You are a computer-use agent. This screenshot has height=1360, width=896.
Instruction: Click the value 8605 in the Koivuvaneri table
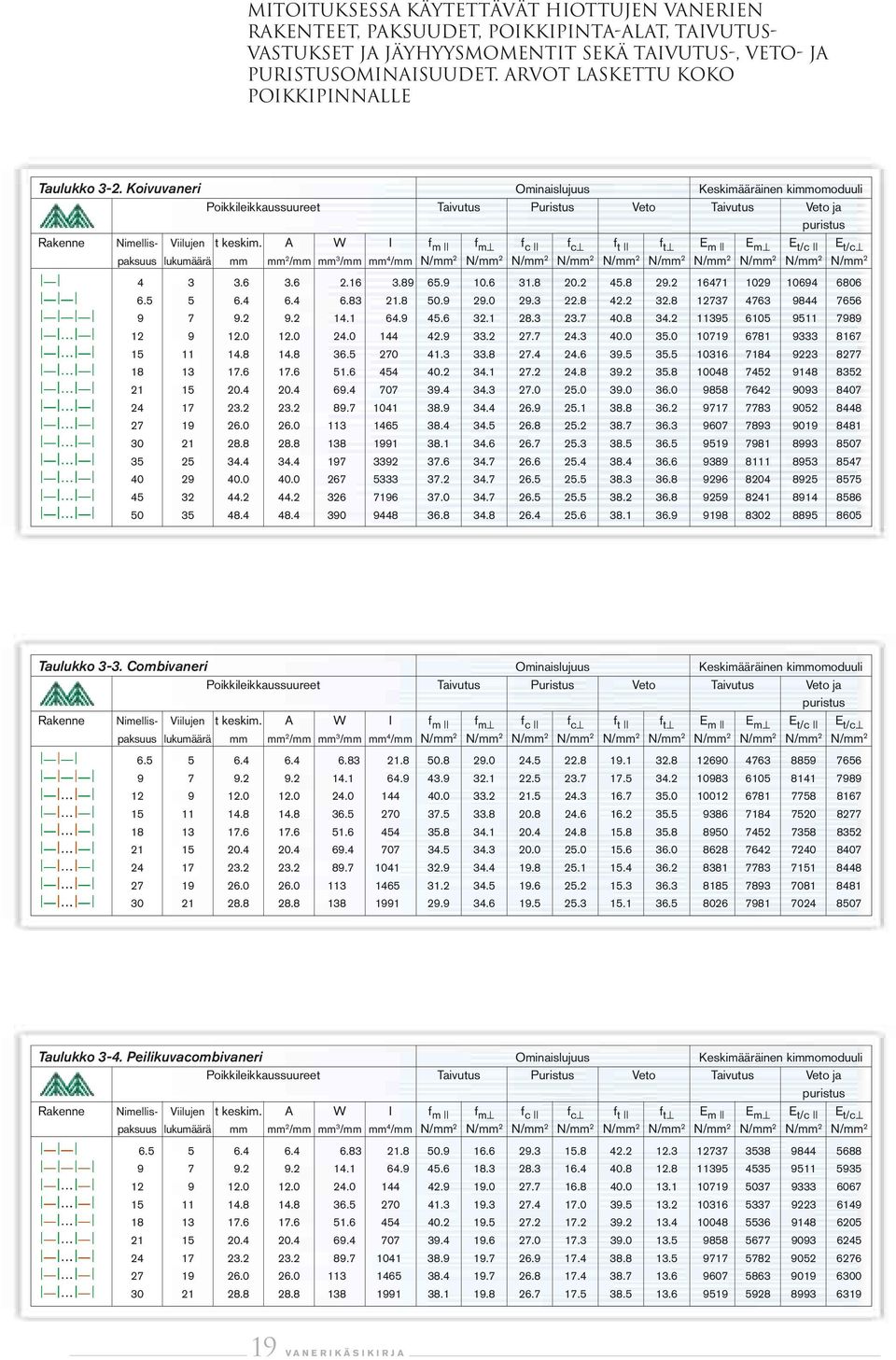click(848, 514)
